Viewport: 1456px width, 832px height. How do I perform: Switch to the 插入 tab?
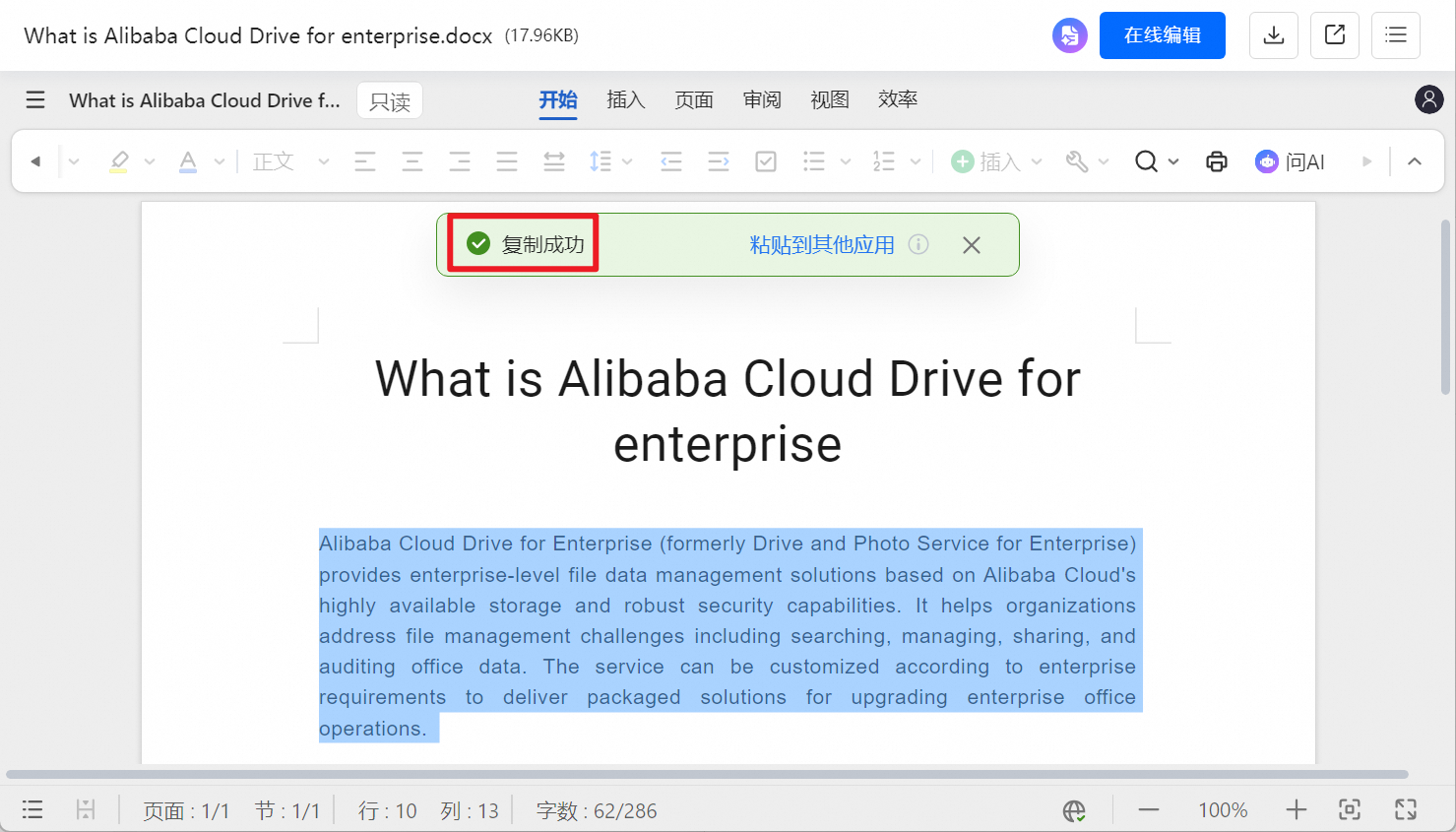(626, 99)
